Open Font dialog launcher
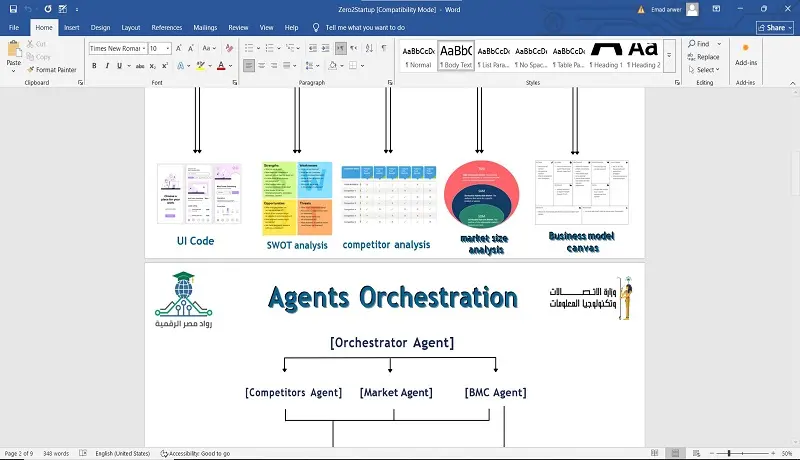 [x=235, y=83]
